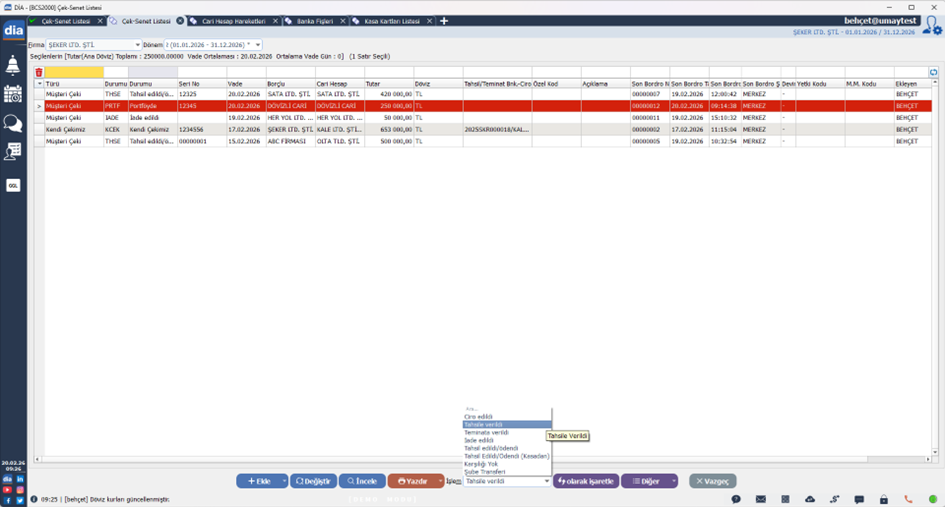Open the chat bubbles icon in sidebar
Image resolution: width=945 pixels, height=507 pixels.
[13, 123]
